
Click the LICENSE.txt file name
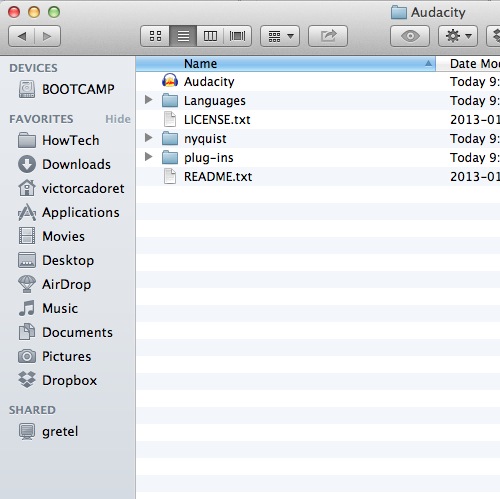tap(217, 120)
